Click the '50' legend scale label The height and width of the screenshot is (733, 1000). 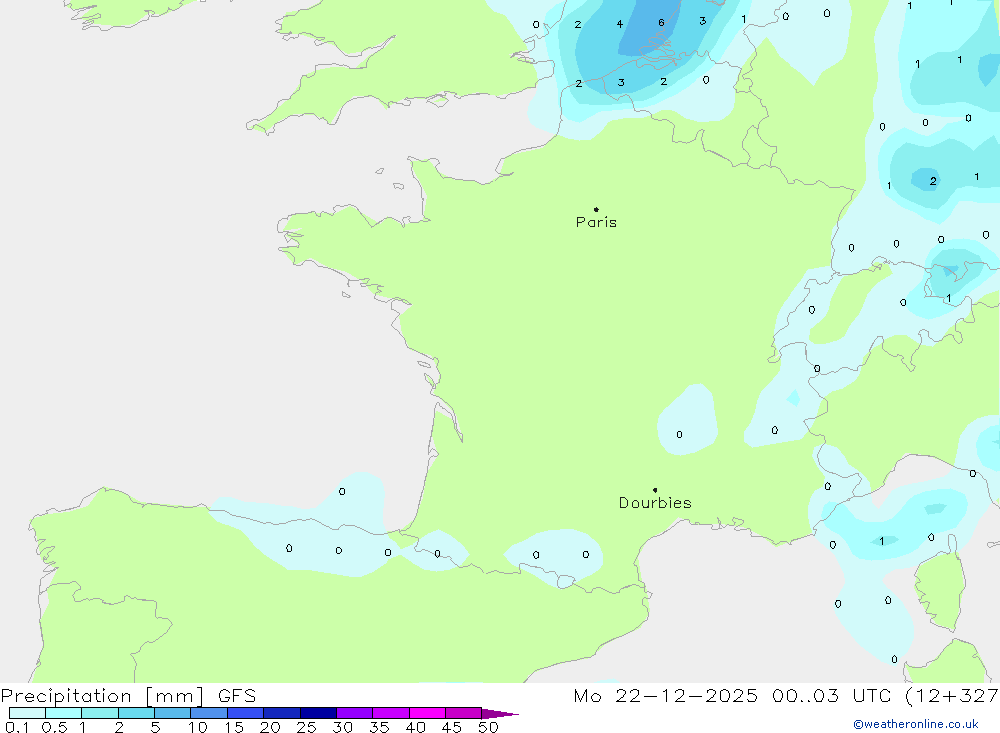[x=488, y=727]
